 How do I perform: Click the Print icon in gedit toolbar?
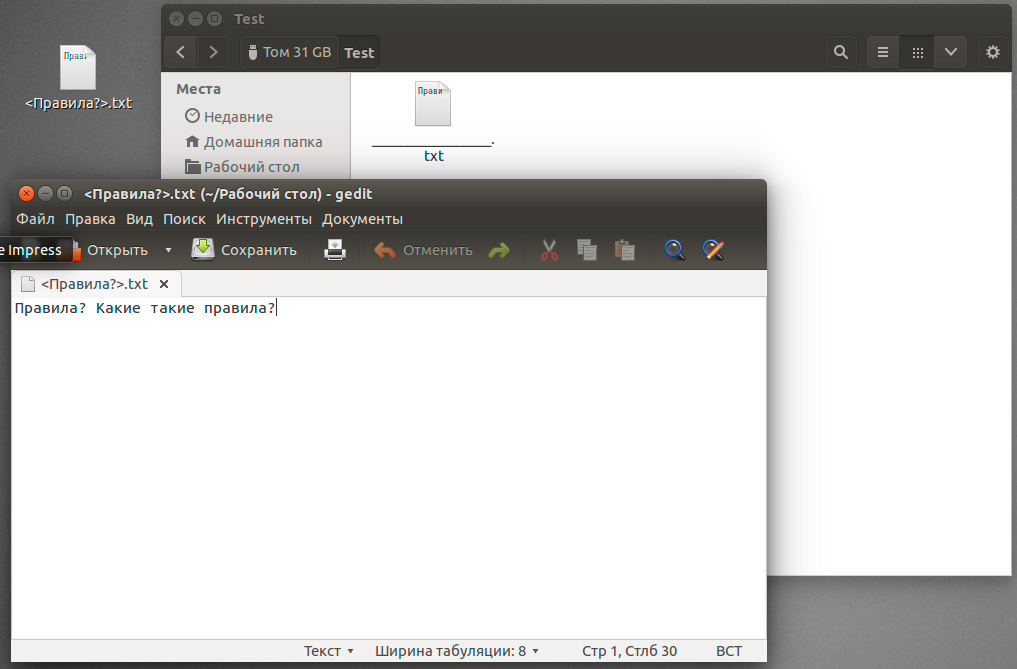pyautogui.click(x=335, y=250)
